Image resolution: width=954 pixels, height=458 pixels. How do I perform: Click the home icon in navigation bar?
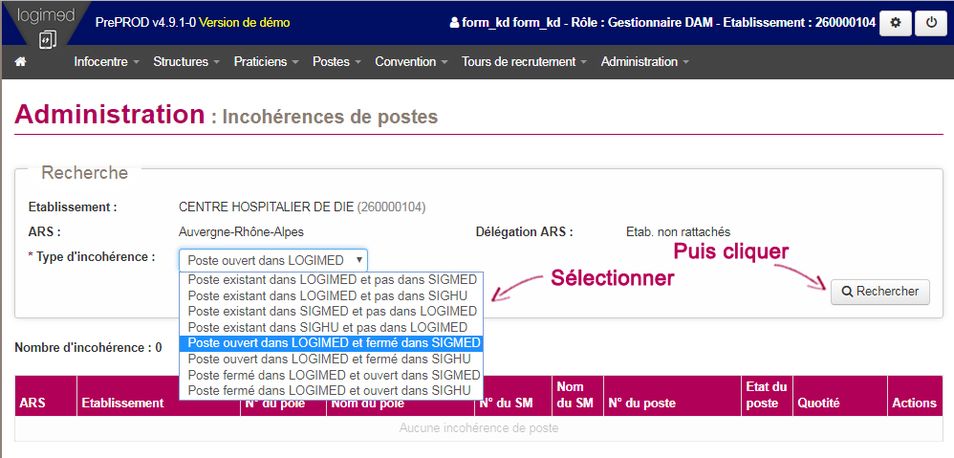coord(21,61)
